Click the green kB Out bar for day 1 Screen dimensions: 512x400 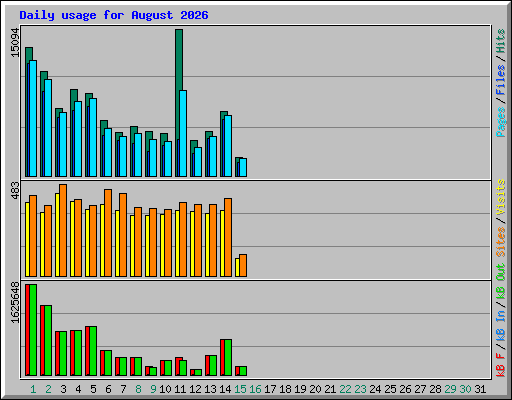click(33, 330)
